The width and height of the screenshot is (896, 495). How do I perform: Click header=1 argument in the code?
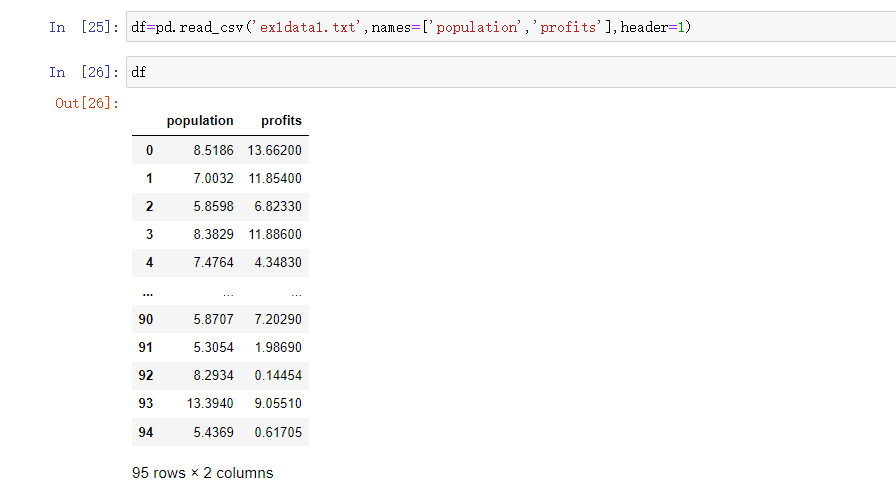[x=652, y=27]
